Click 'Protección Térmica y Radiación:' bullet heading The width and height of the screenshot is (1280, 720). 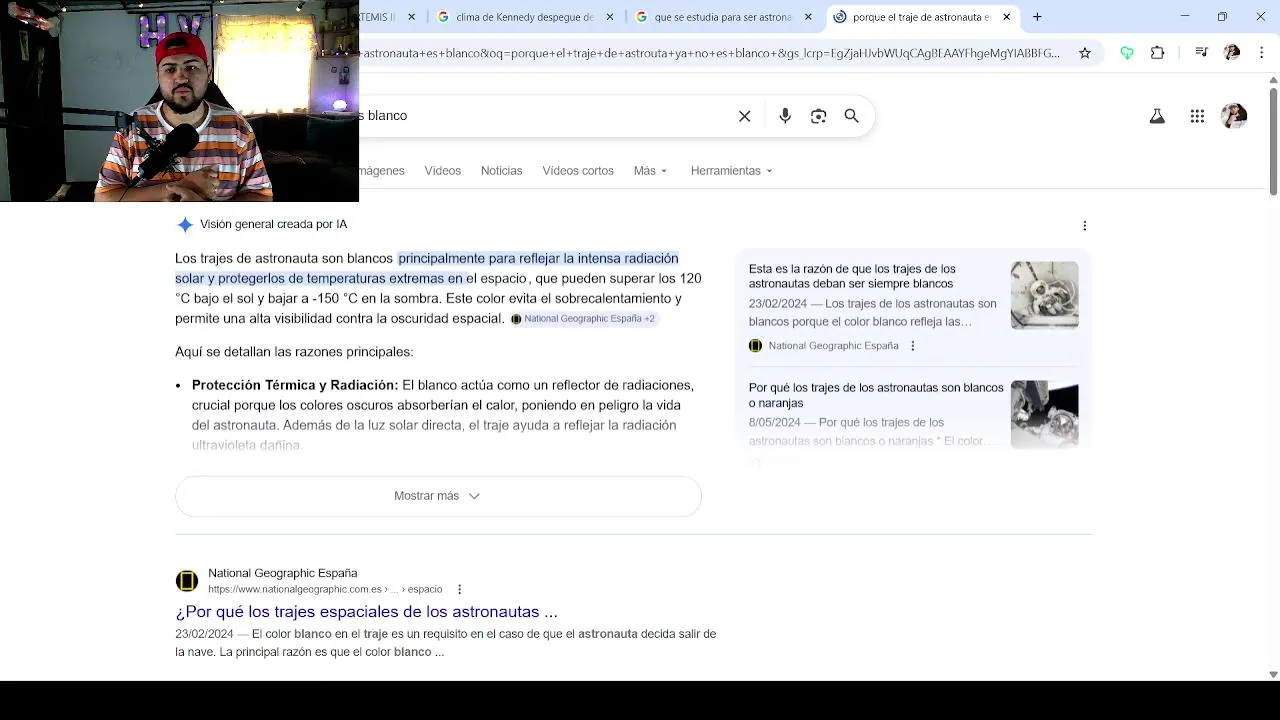pyautogui.click(x=295, y=385)
